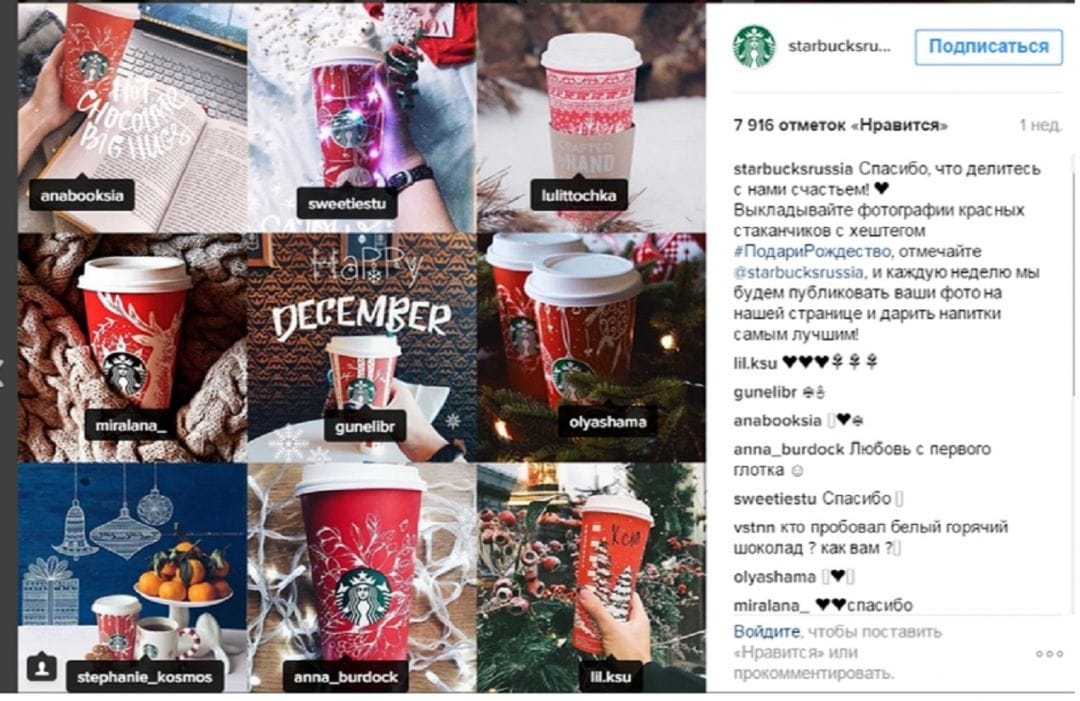Select the anabooksia photo tag

82,195
